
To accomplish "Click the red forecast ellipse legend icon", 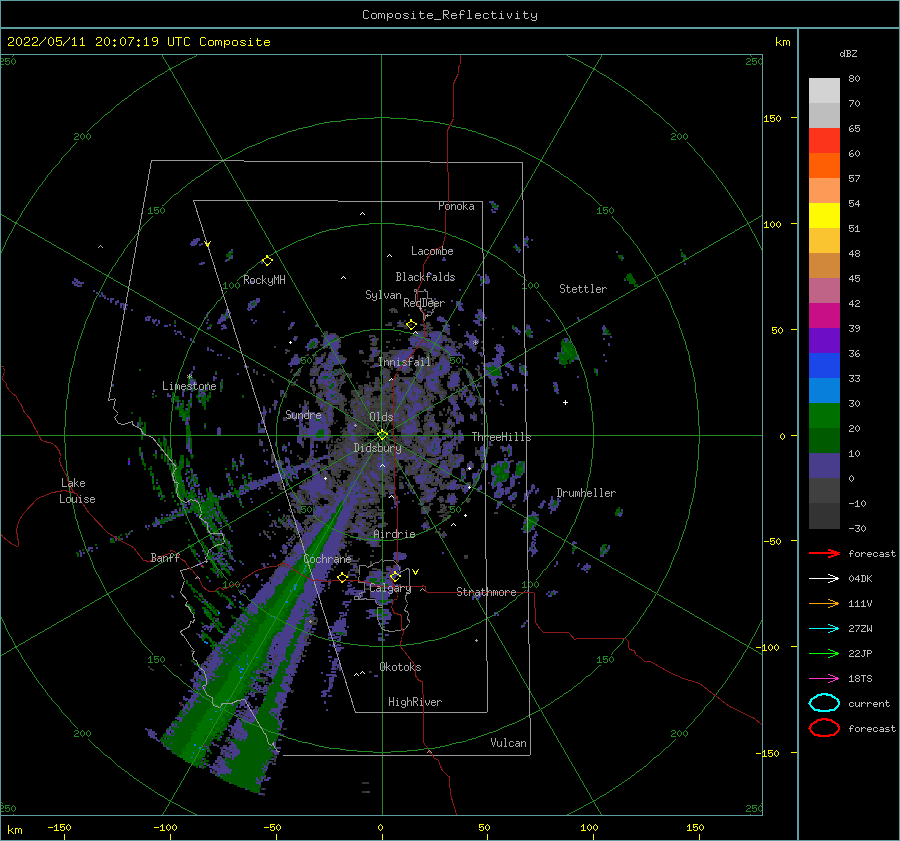I will pos(824,728).
